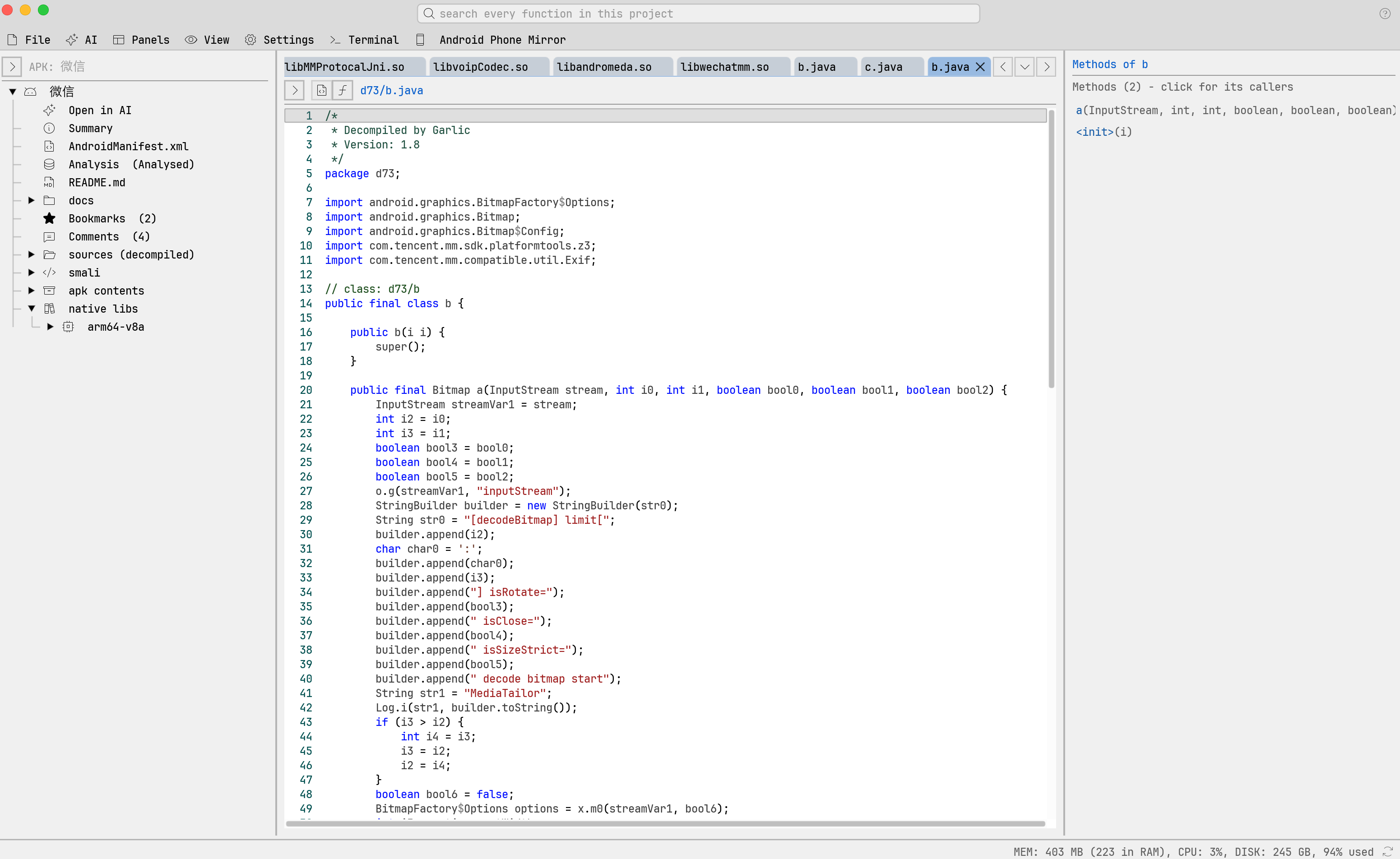
Task: Expand the arm64-v8a node
Action: [51, 327]
